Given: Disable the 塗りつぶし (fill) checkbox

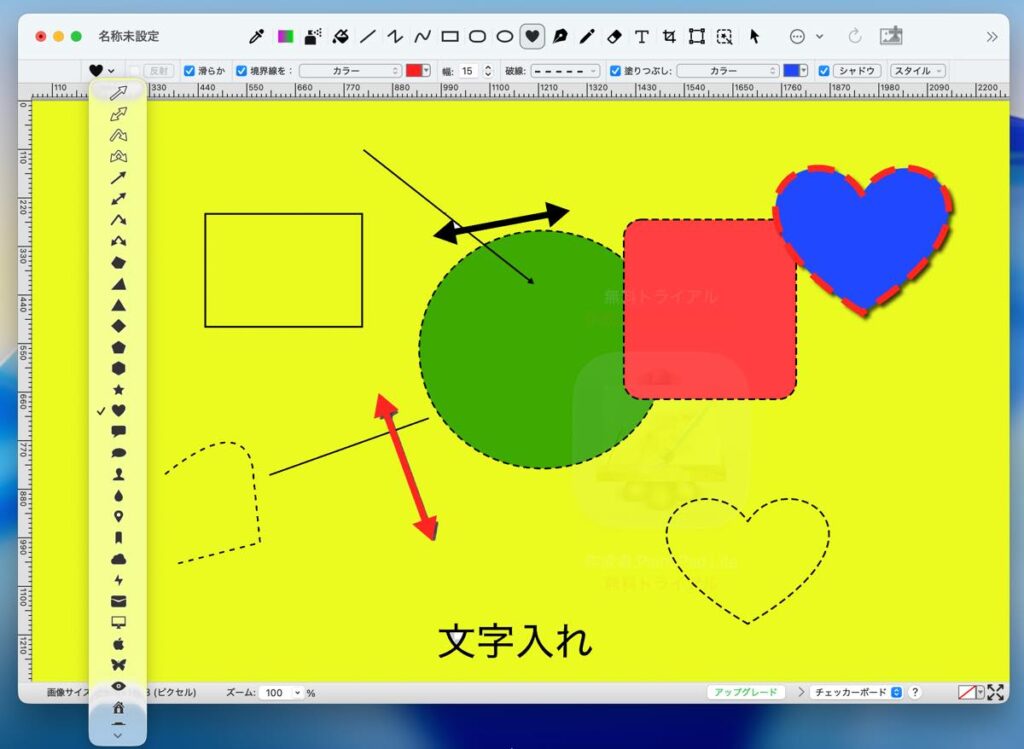Looking at the screenshot, I should (615, 71).
